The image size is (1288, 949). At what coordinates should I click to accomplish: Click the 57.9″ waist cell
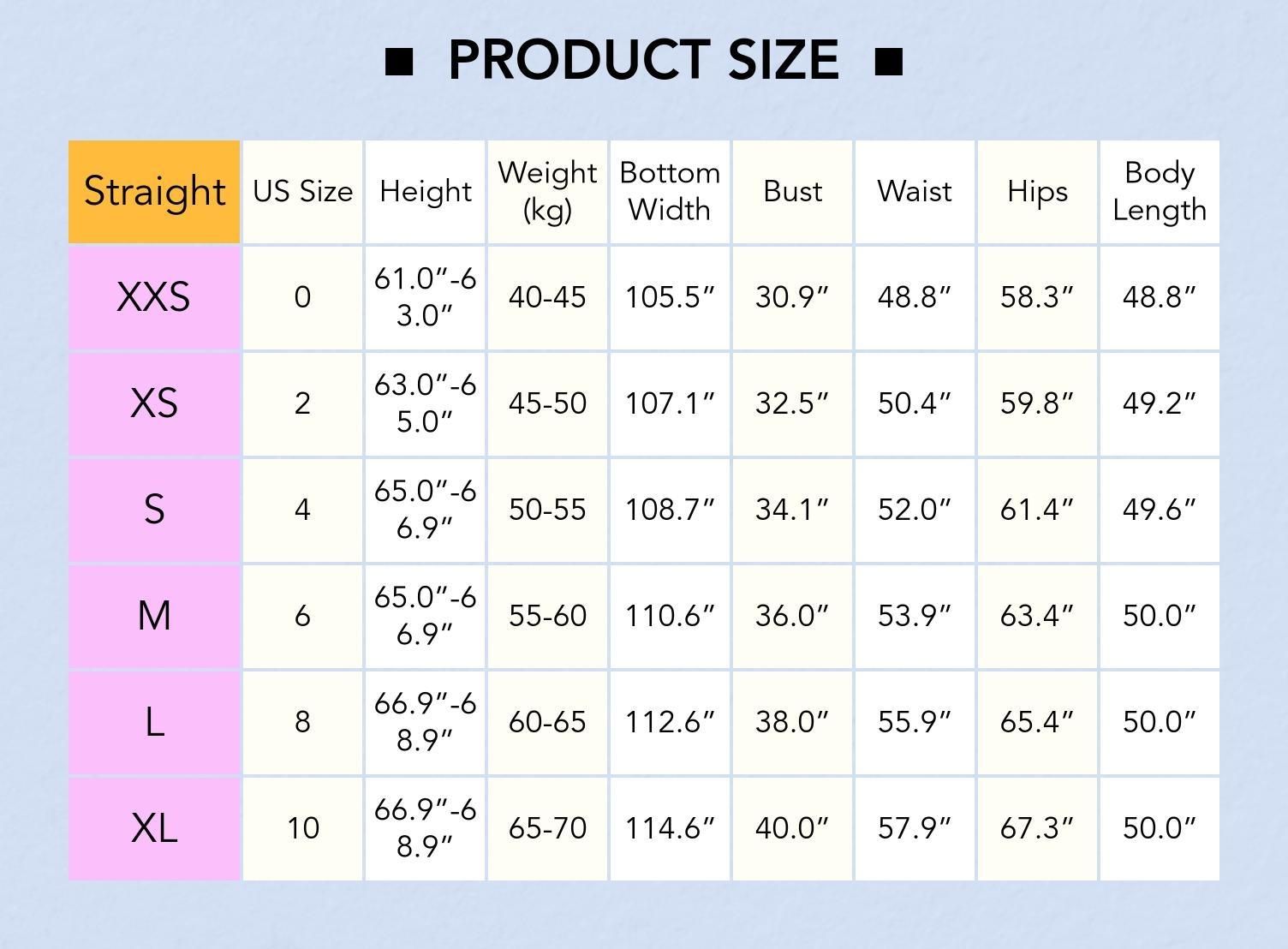(915, 828)
